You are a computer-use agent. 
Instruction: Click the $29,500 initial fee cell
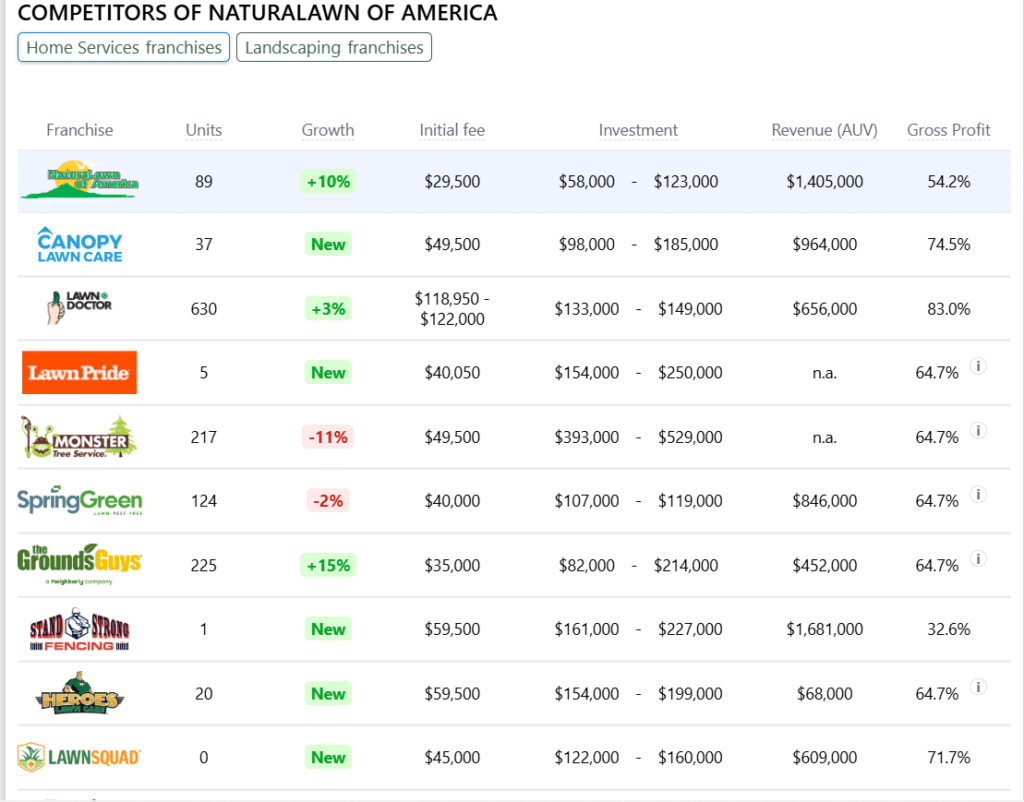tap(452, 182)
